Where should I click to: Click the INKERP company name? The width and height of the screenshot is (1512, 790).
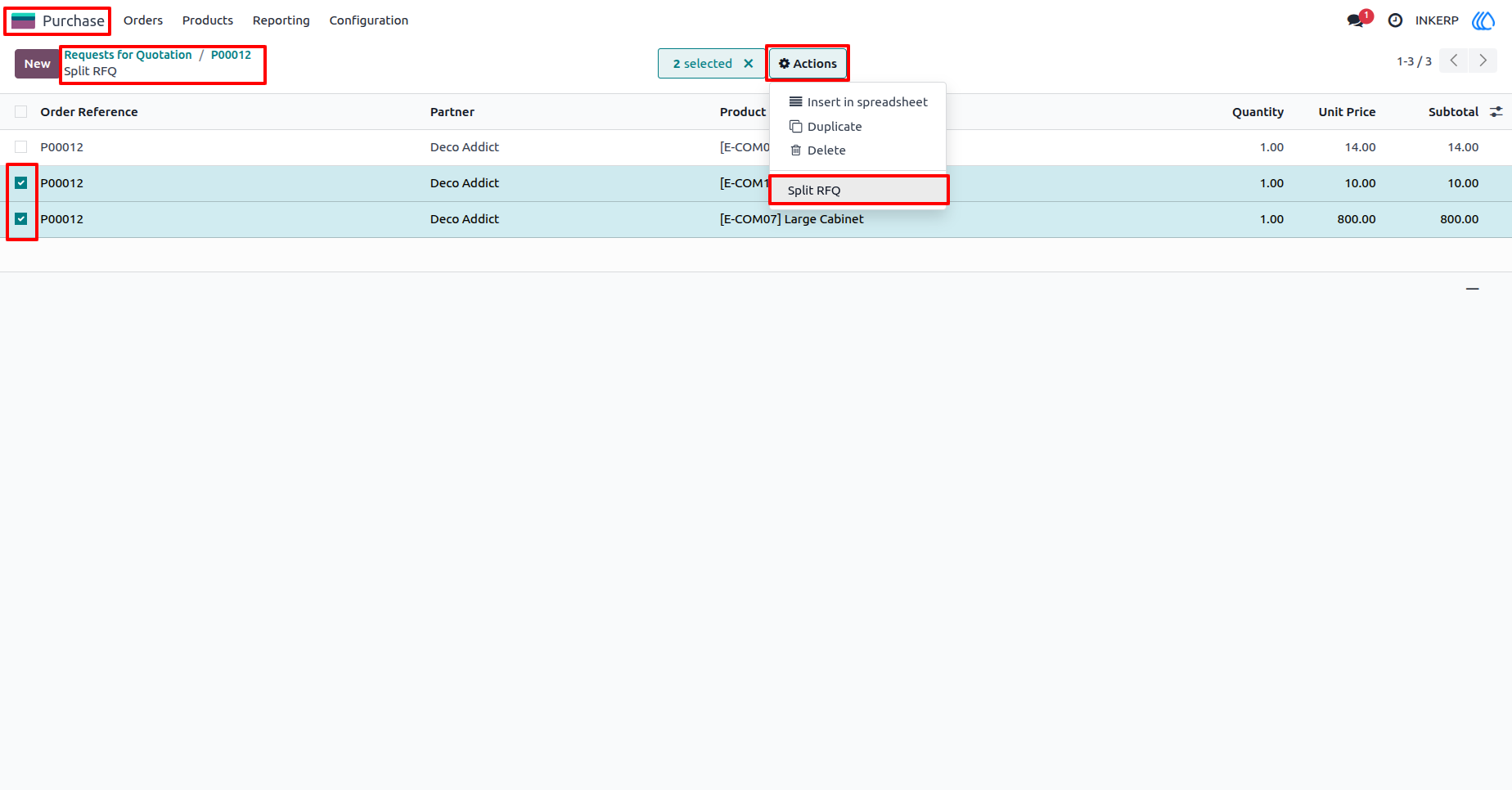[1437, 20]
